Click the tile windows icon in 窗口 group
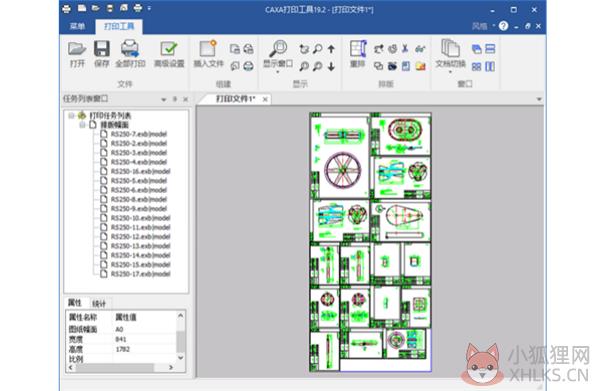 pyautogui.click(x=476, y=67)
